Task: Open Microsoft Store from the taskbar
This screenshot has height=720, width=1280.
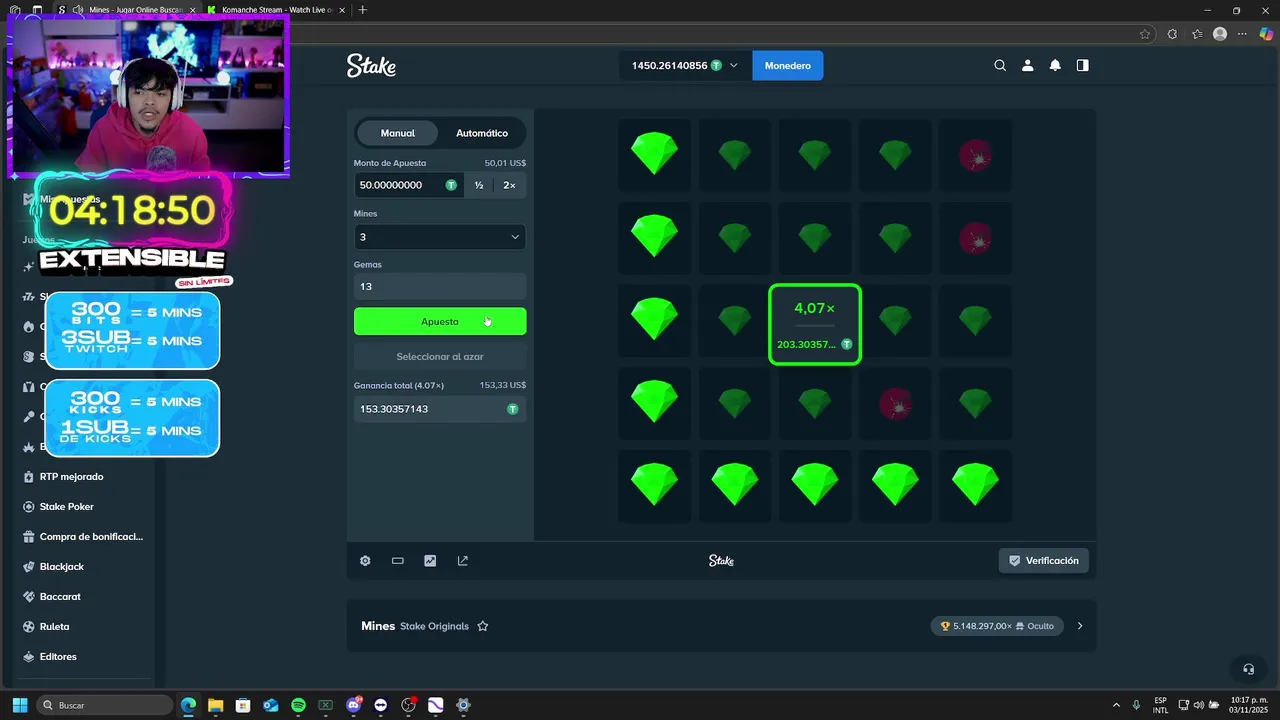Action: pyautogui.click(x=243, y=705)
